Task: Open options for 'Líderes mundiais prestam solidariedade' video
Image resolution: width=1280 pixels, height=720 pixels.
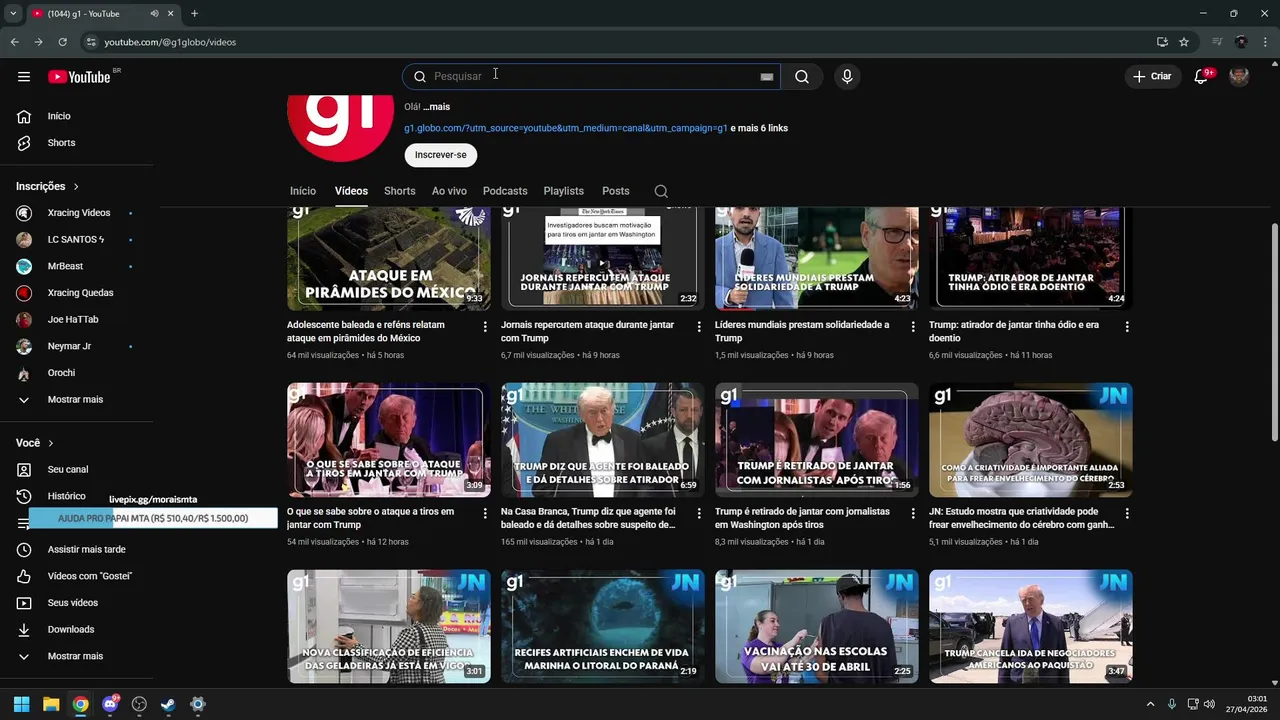Action: click(913, 327)
